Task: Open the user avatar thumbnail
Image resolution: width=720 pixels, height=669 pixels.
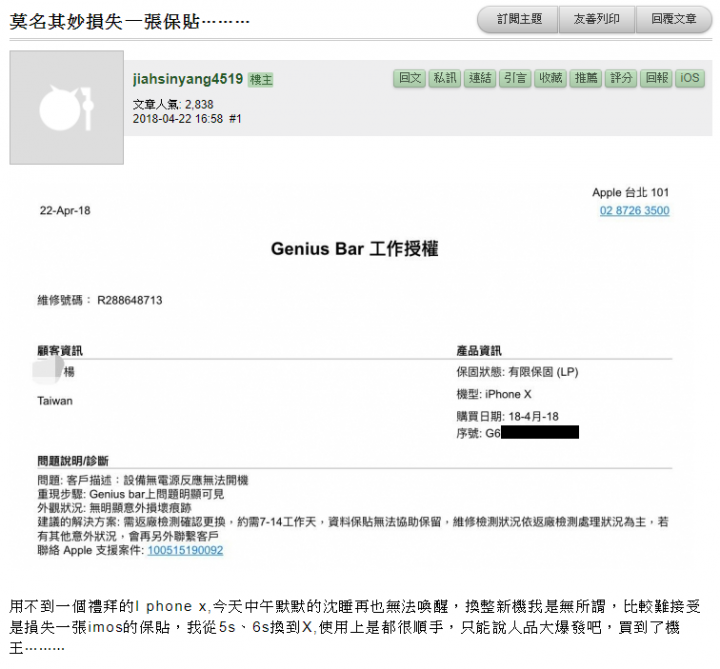Action: pyautogui.click(x=67, y=107)
